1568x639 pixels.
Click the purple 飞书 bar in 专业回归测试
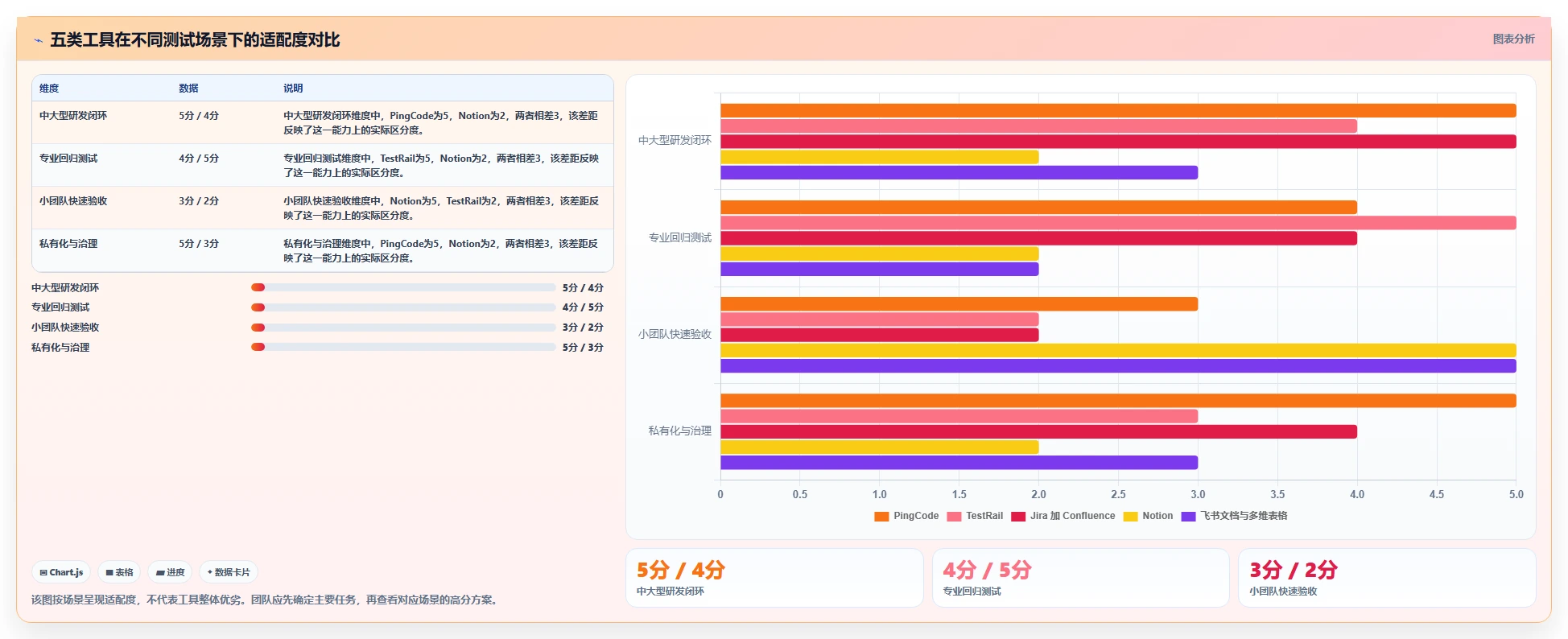coord(880,270)
